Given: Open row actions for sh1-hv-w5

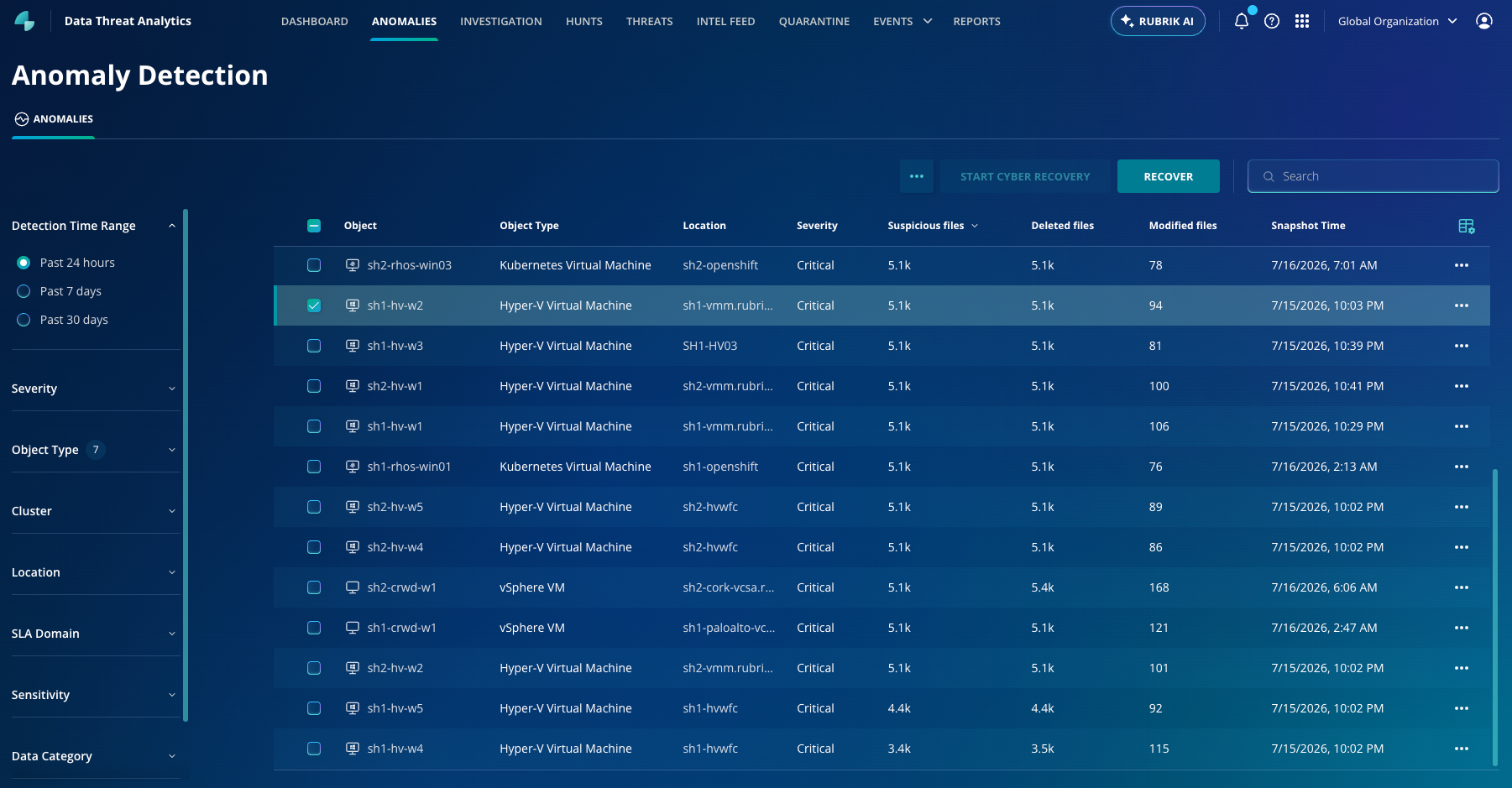Looking at the screenshot, I should [x=1462, y=708].
